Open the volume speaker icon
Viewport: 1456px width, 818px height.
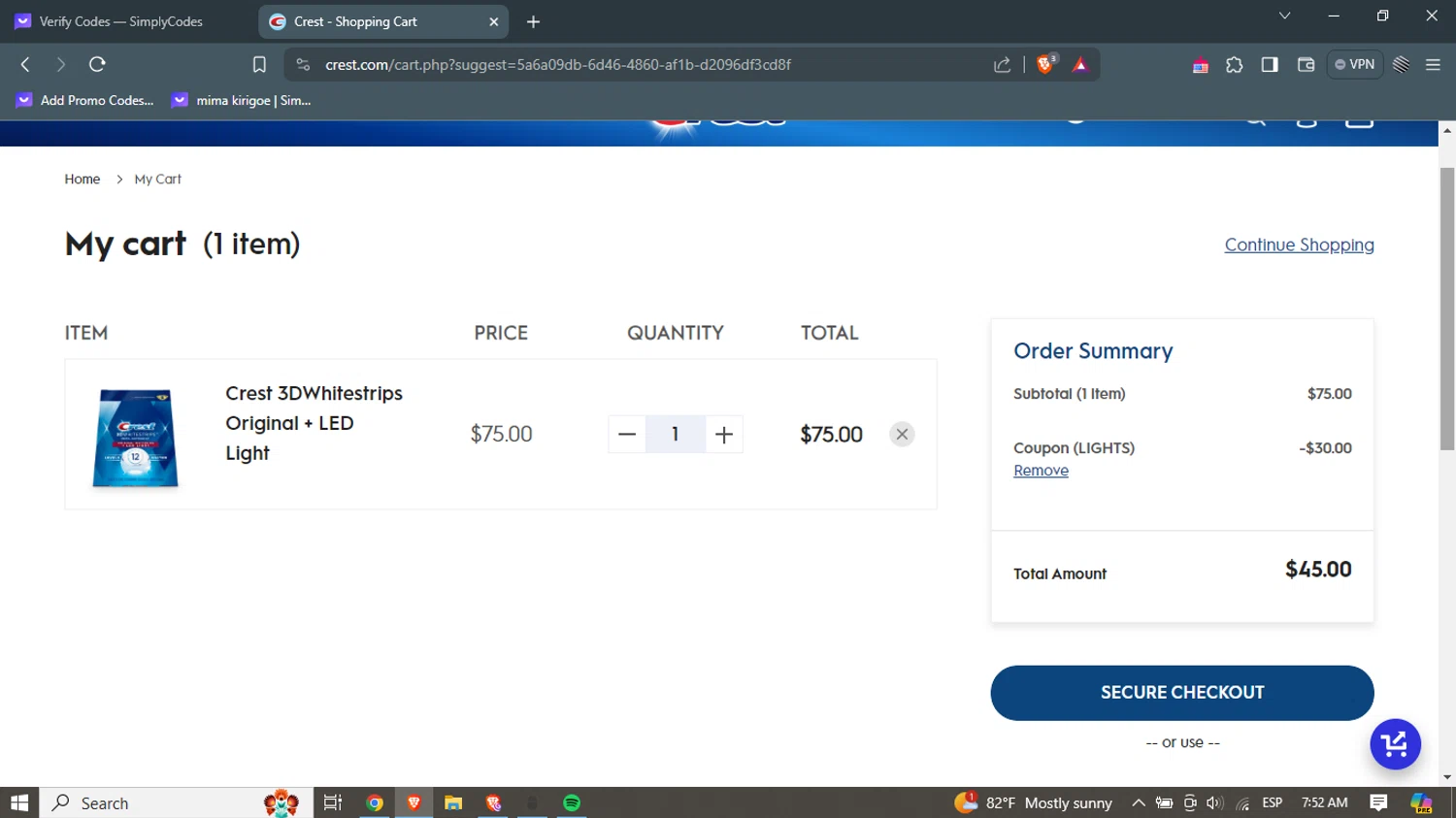[x=1215, y=802]
